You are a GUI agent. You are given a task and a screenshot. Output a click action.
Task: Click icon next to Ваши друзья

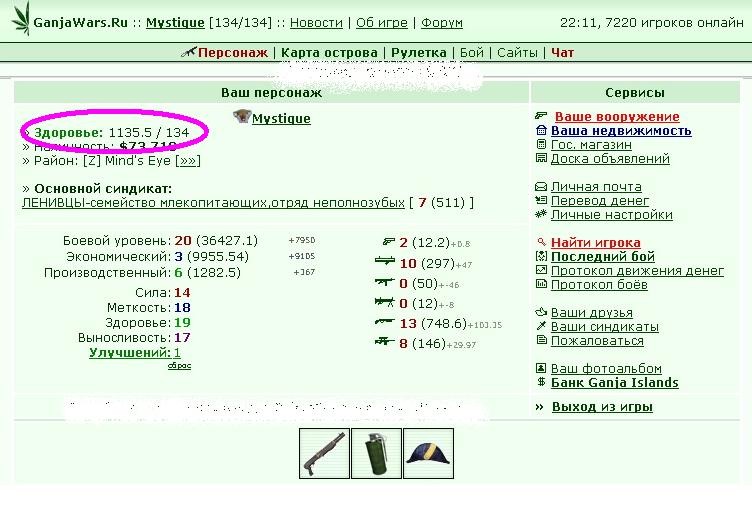pos(541,312)
